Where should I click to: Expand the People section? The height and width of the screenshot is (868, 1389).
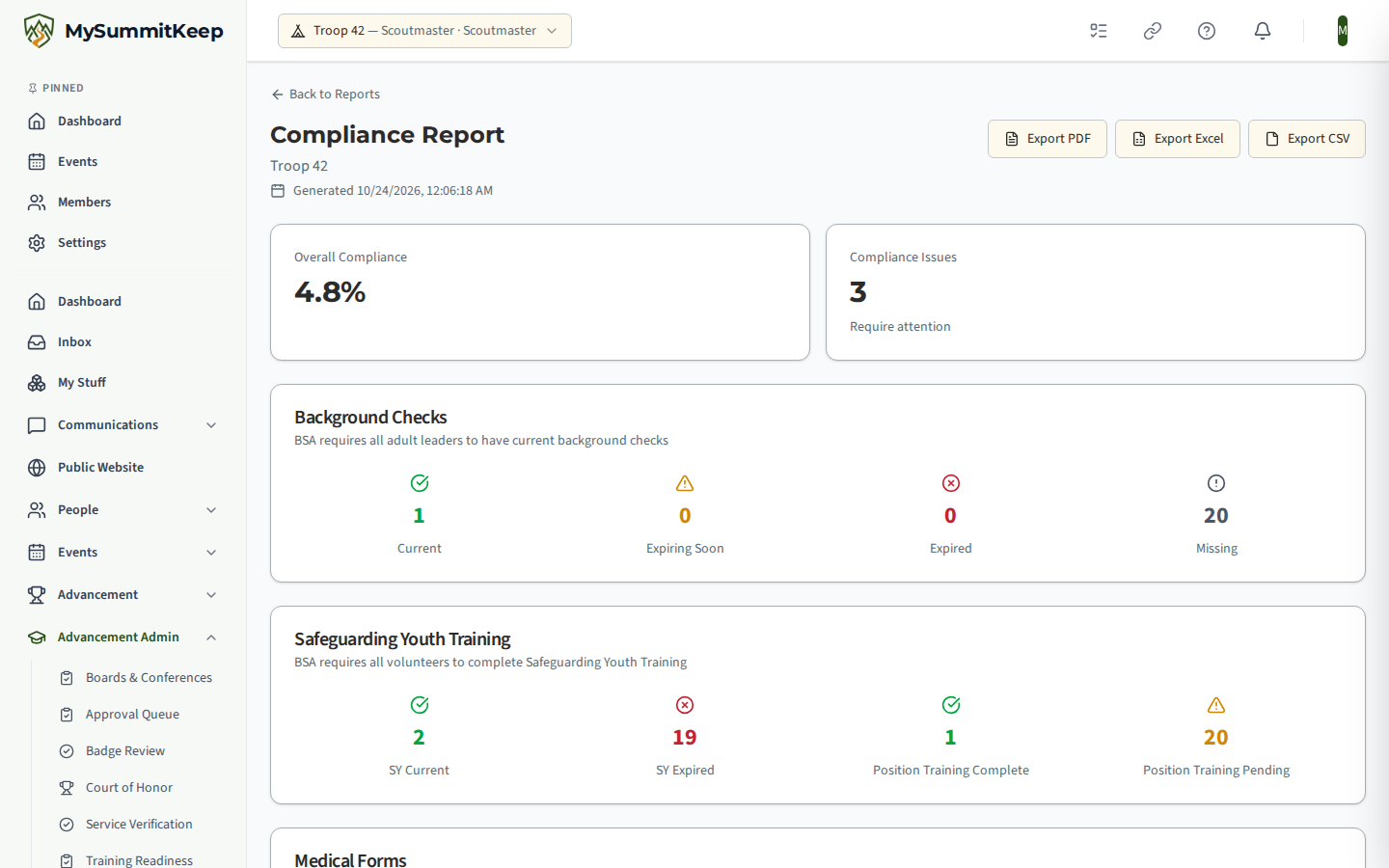(x=123, y=509)
